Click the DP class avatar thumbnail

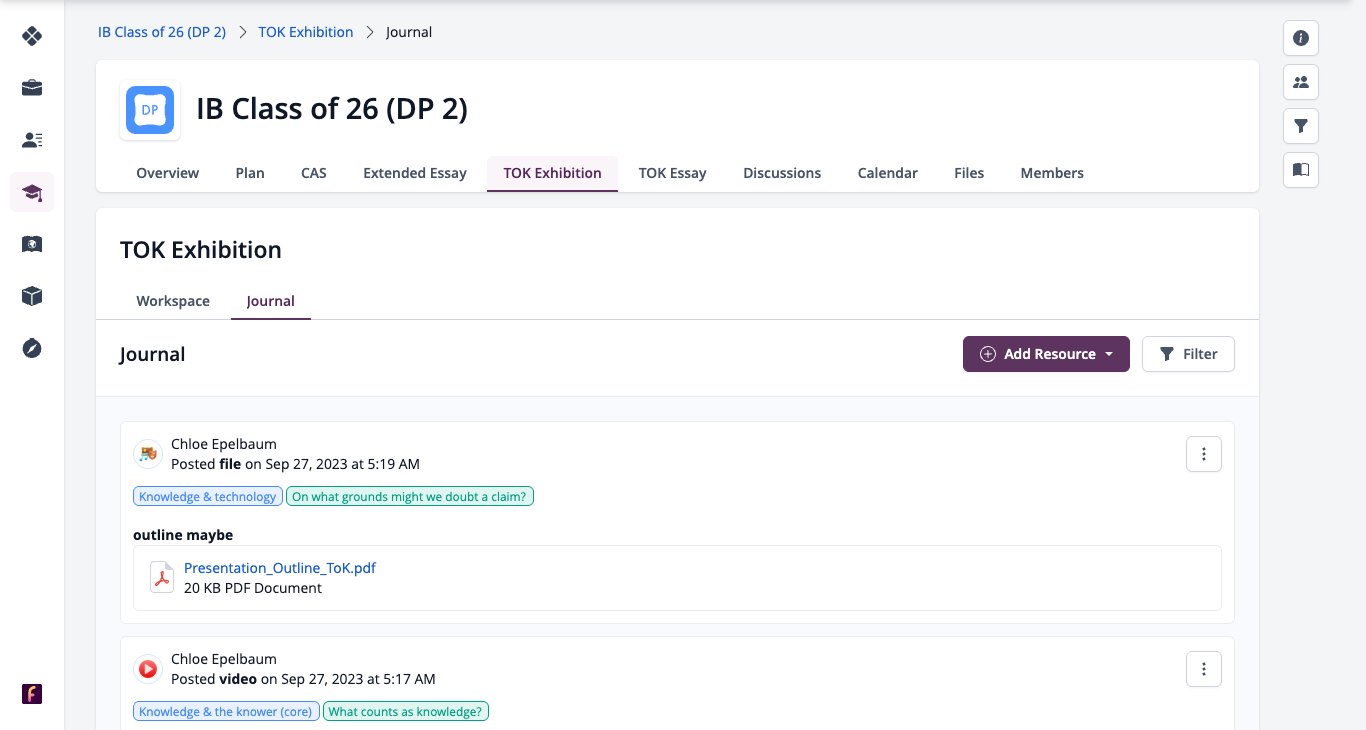150,110
